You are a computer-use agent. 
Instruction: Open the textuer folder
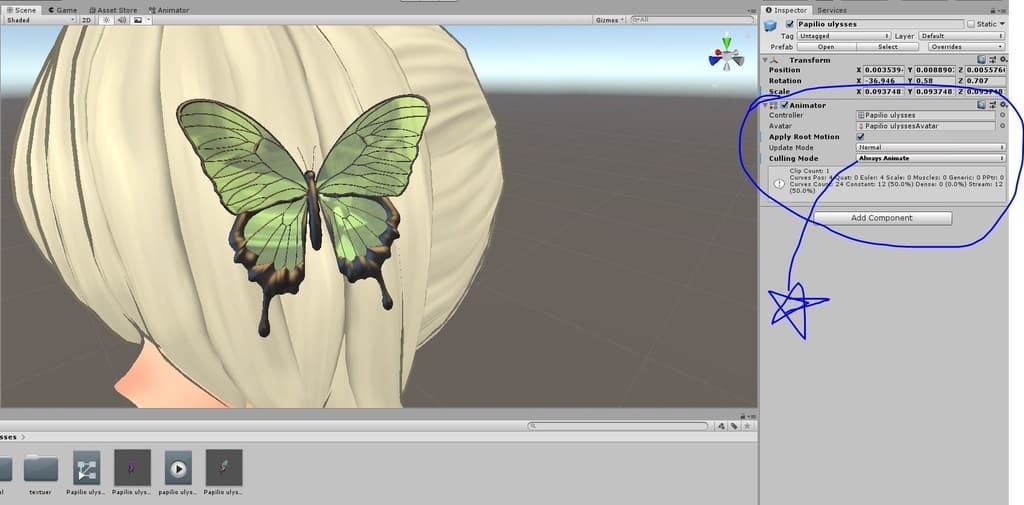[40, 468]
